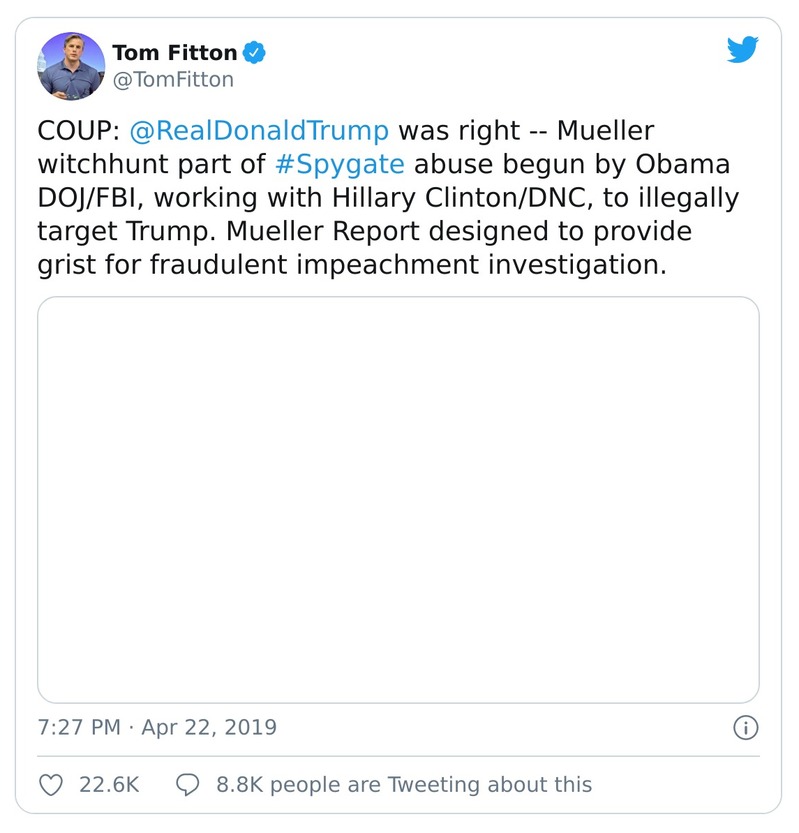Screen dimensions: 799x833
Task: Click the 7:27 PM time text
Action: 78,727
